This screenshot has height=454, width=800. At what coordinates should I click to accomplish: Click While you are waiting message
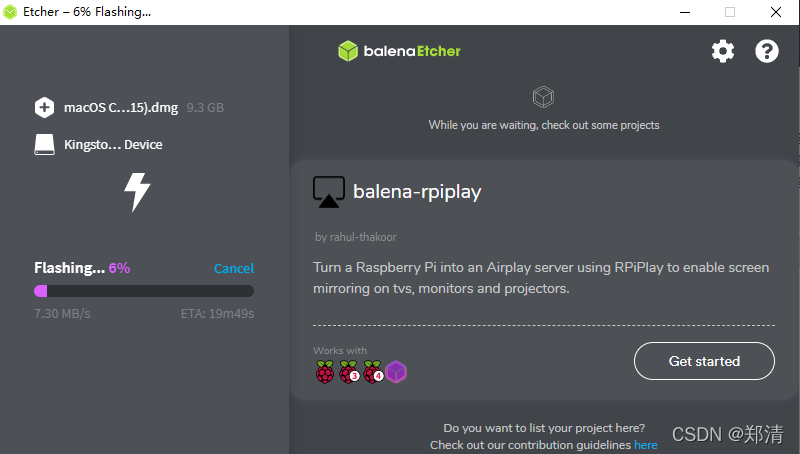pos(544,125)
